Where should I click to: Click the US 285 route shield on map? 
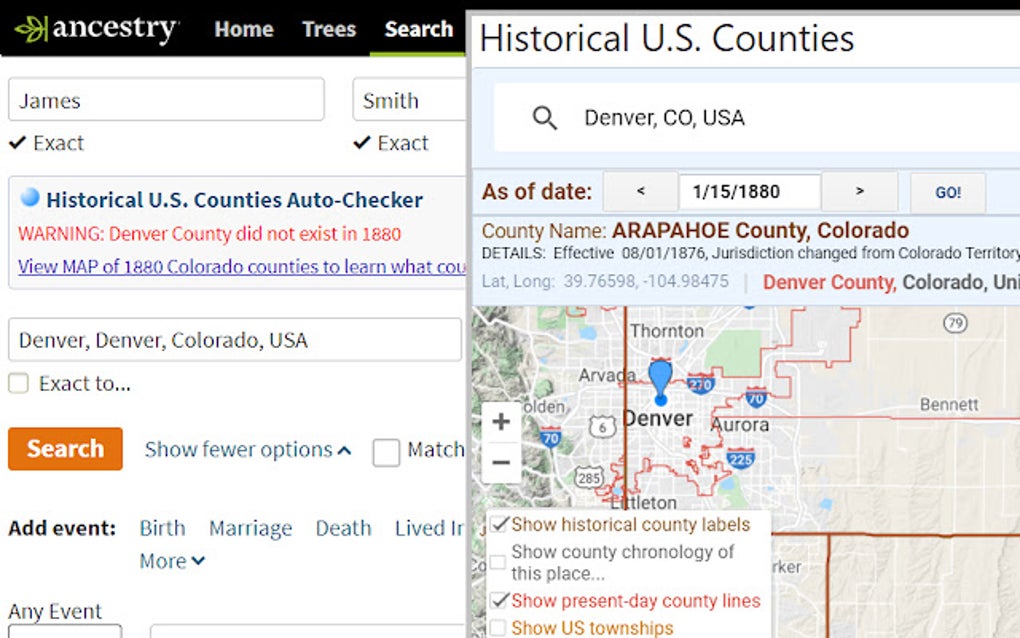(x=589, y=478)
